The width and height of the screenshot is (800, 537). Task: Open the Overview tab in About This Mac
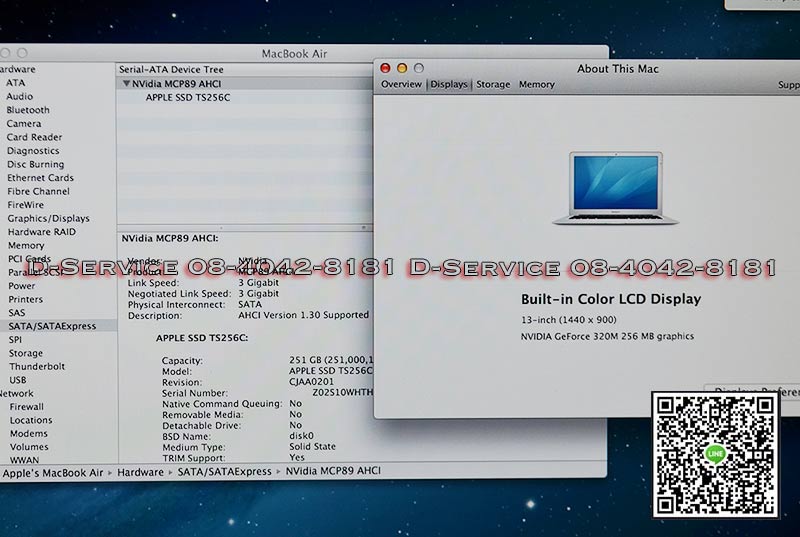401,84
